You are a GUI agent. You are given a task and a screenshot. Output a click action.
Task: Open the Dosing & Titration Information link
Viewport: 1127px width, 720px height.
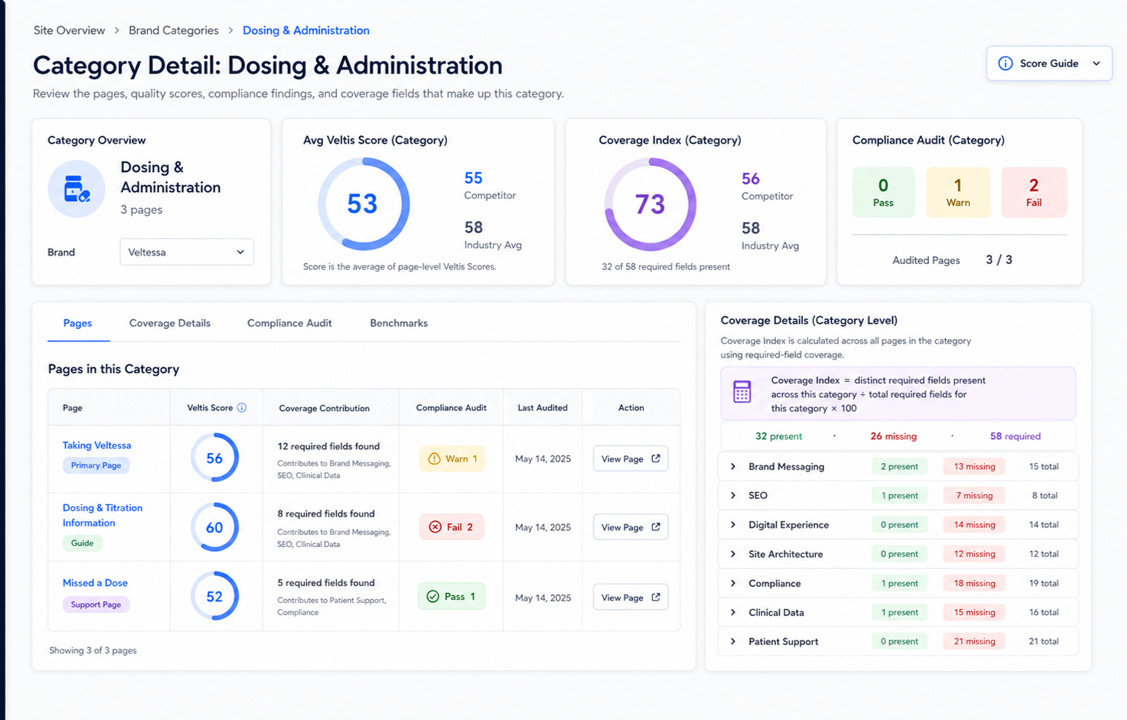102,515
